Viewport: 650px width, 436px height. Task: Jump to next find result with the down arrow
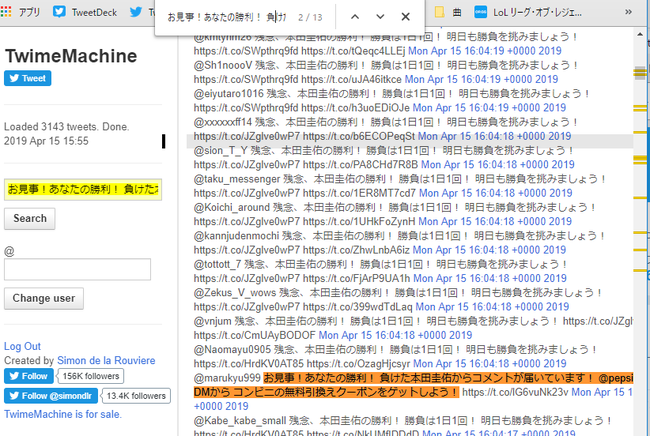pos(380,17)
